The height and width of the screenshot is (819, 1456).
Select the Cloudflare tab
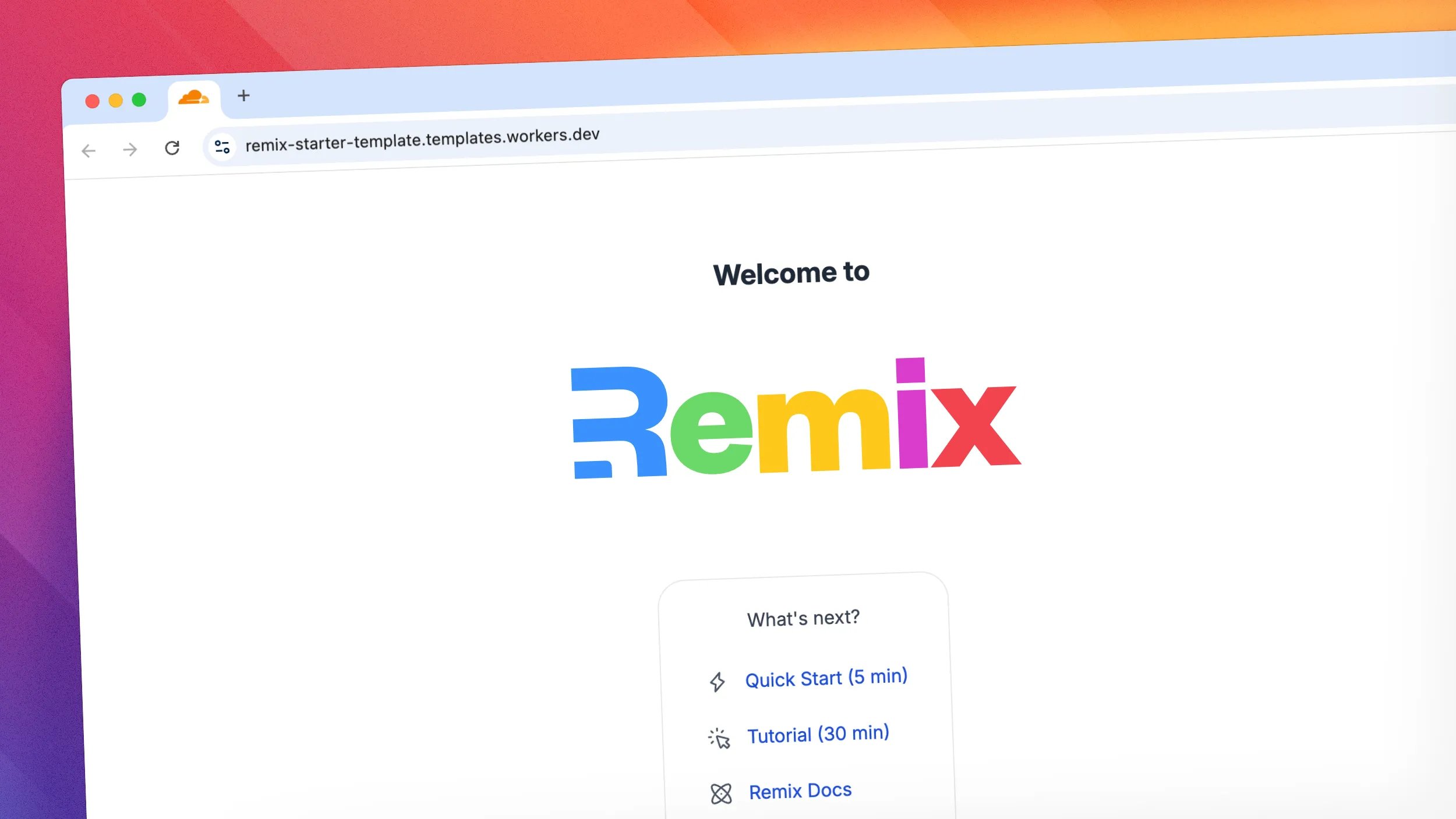click(193, 98)
